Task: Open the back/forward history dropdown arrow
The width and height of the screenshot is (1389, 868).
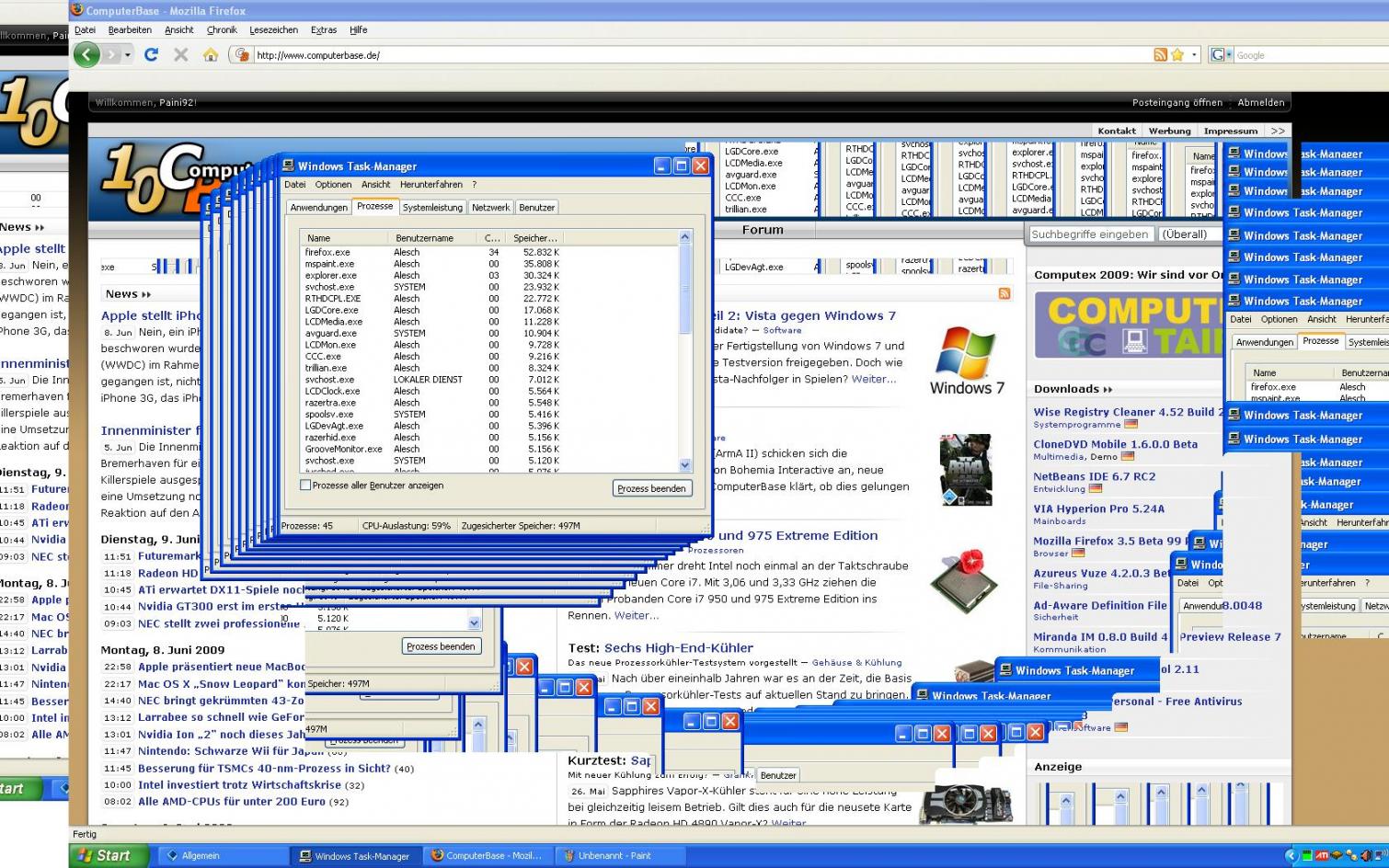Action: 128,55
